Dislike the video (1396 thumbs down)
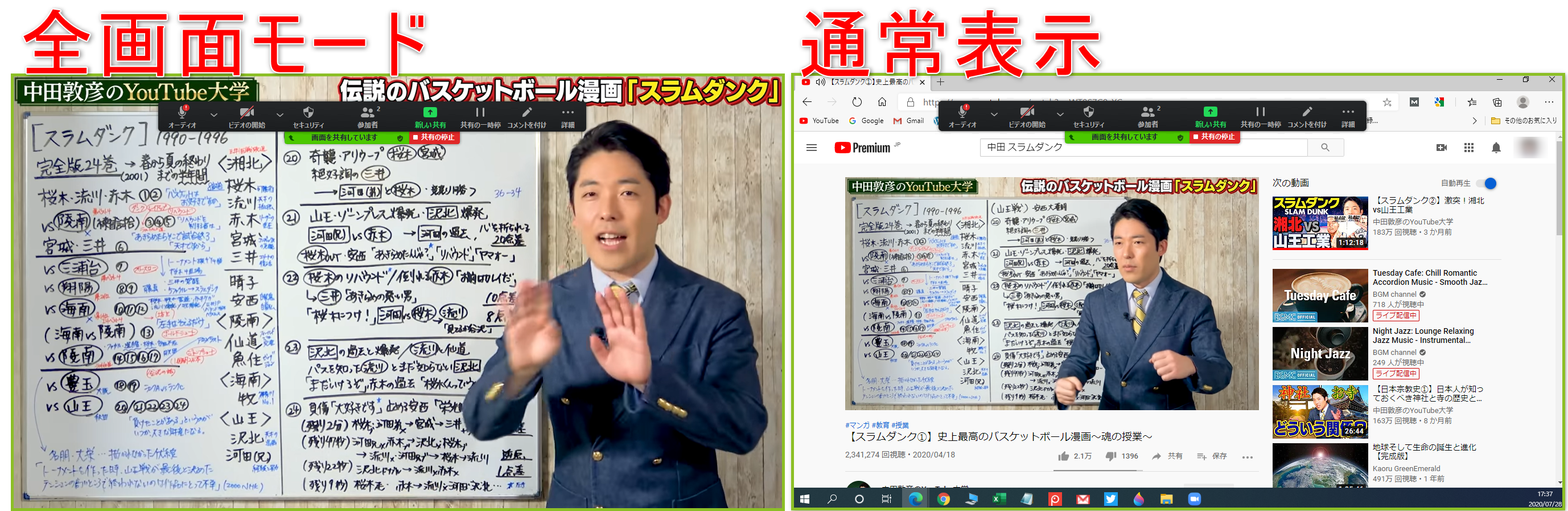The image size is (1568, 511). (x=1121, y=456)
